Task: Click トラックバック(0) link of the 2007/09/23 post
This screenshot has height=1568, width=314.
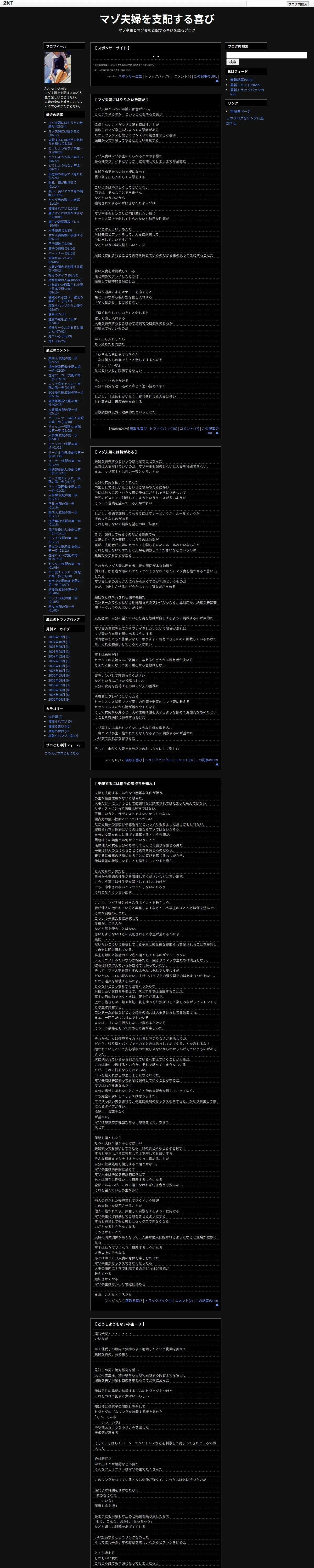Action: click(159, 1301)
